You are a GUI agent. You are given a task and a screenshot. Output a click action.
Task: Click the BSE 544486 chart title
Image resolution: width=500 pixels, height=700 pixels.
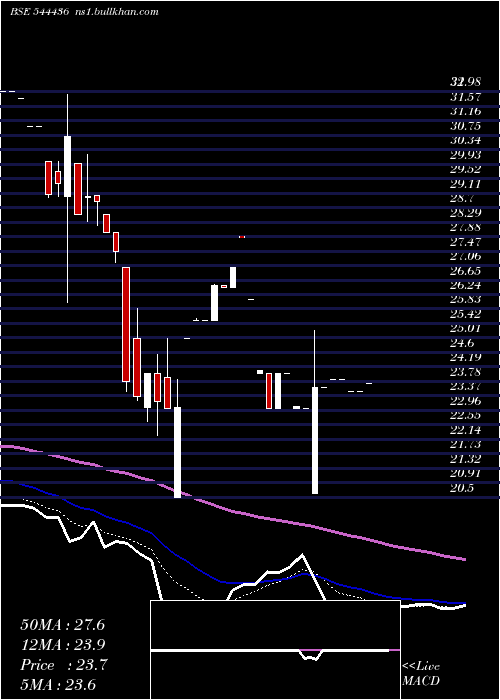(x=39, y=12)
